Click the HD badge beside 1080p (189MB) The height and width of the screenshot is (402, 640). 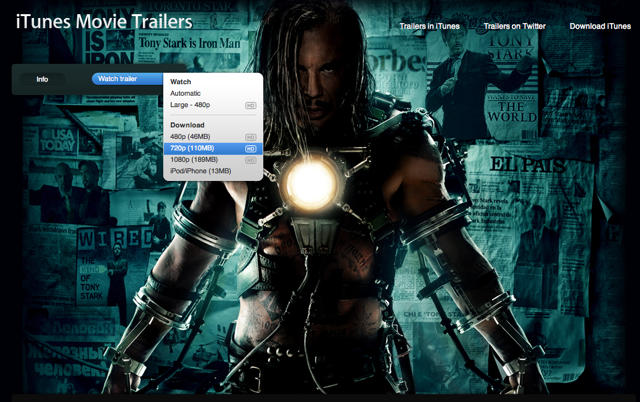[250, 160]
